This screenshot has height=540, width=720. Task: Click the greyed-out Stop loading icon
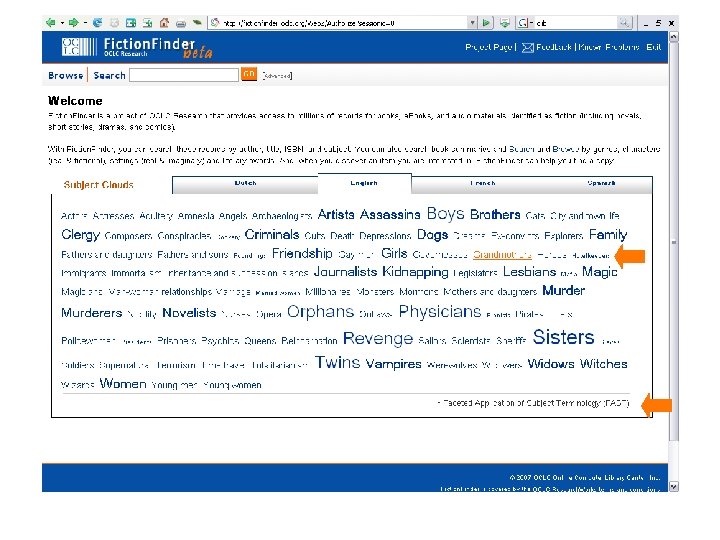click(114, 22)
